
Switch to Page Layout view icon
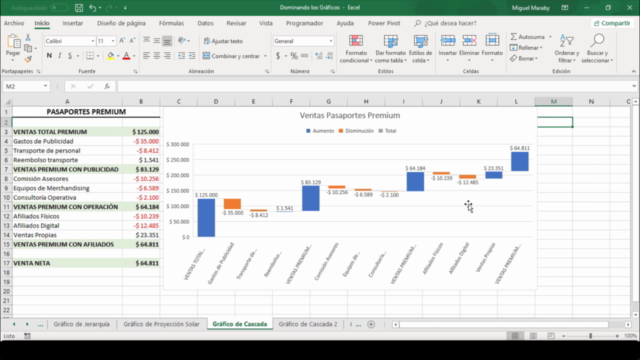(x=533, y=336)
